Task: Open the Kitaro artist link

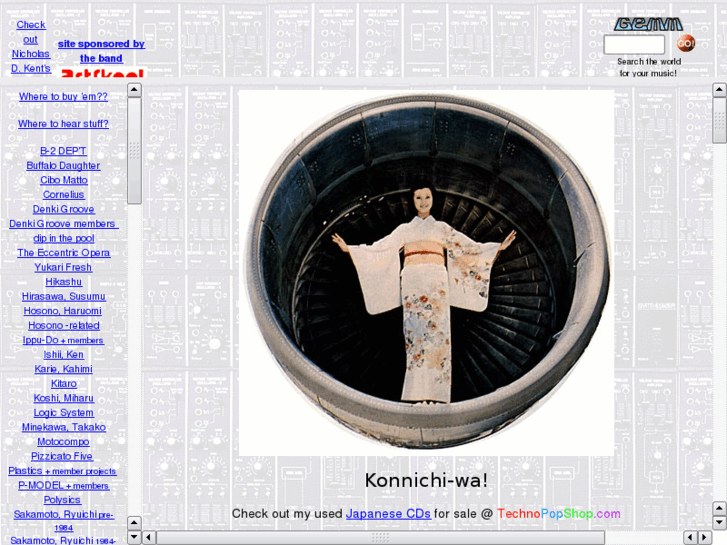Action: [64, 384]
